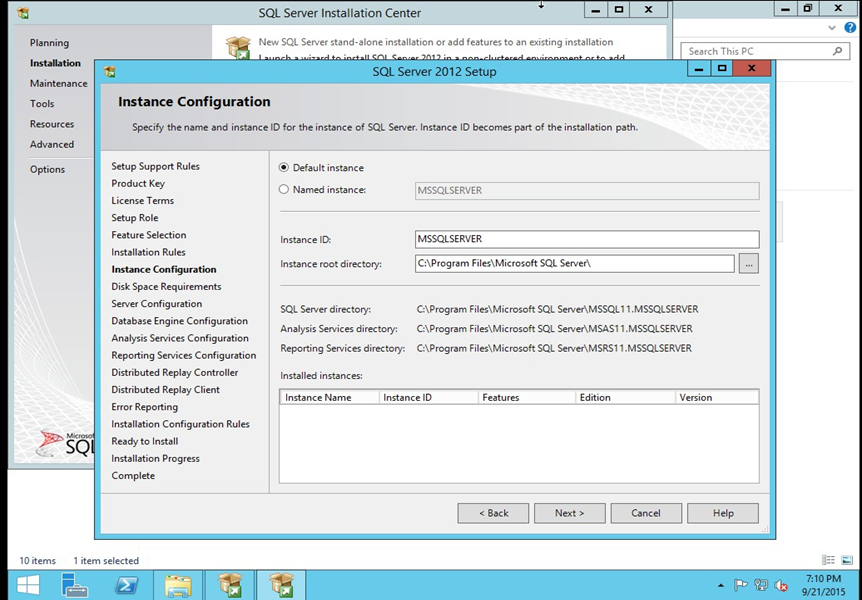
Task: Click the network icon in system tray
Action: 761,585
